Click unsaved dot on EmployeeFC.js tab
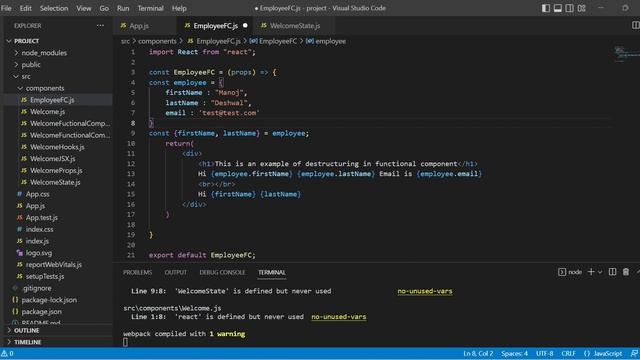Image resolution: width=640 pixels, height=360 pixels. [x=245, y=25]
